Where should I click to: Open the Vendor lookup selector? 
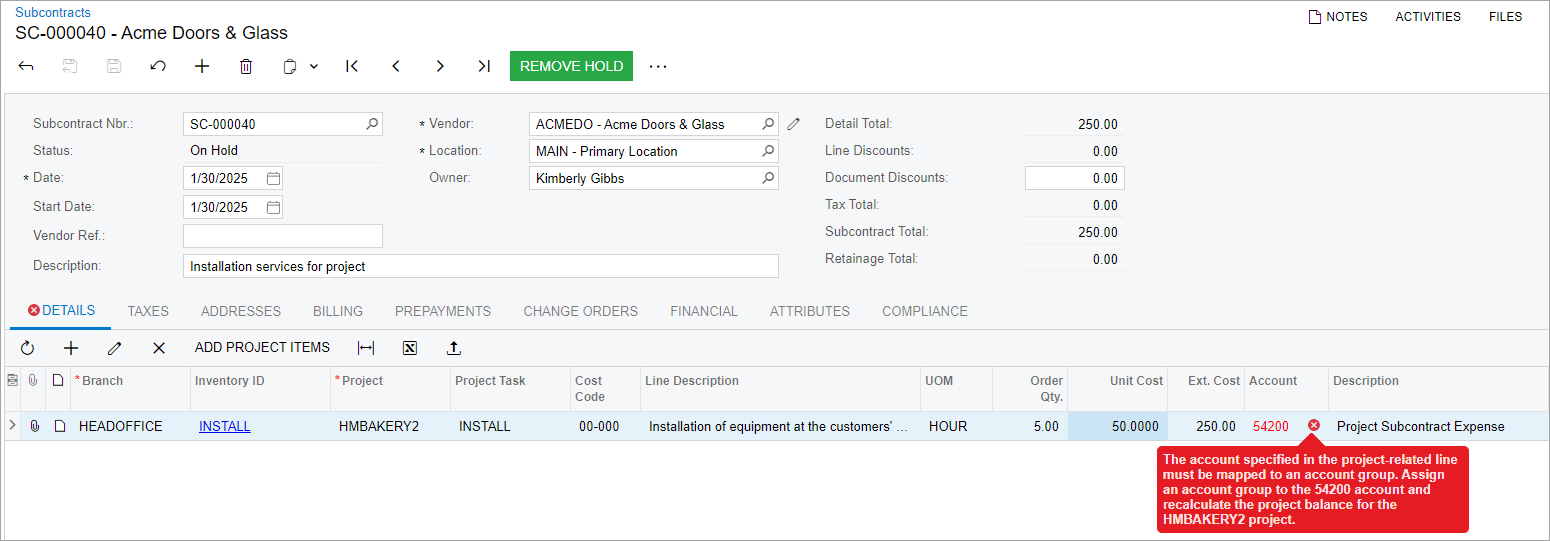(x=768, y=124)
